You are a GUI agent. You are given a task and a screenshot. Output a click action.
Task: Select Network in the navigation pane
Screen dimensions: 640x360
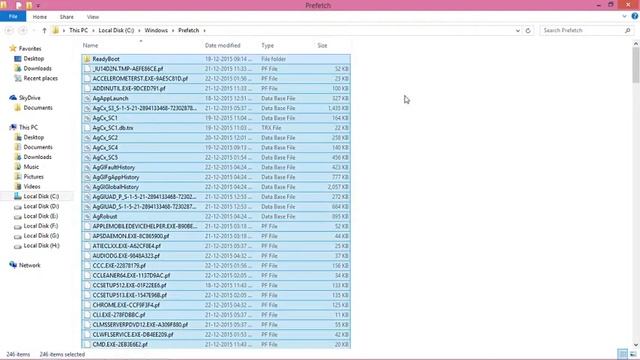coord(29,265)
